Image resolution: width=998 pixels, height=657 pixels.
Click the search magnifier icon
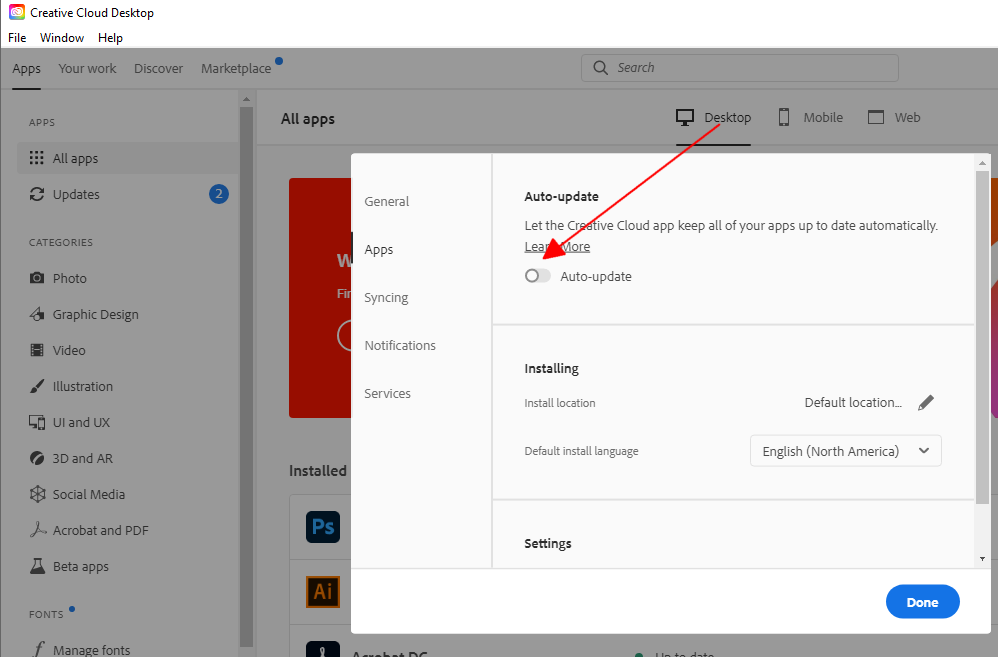(600, 67)
